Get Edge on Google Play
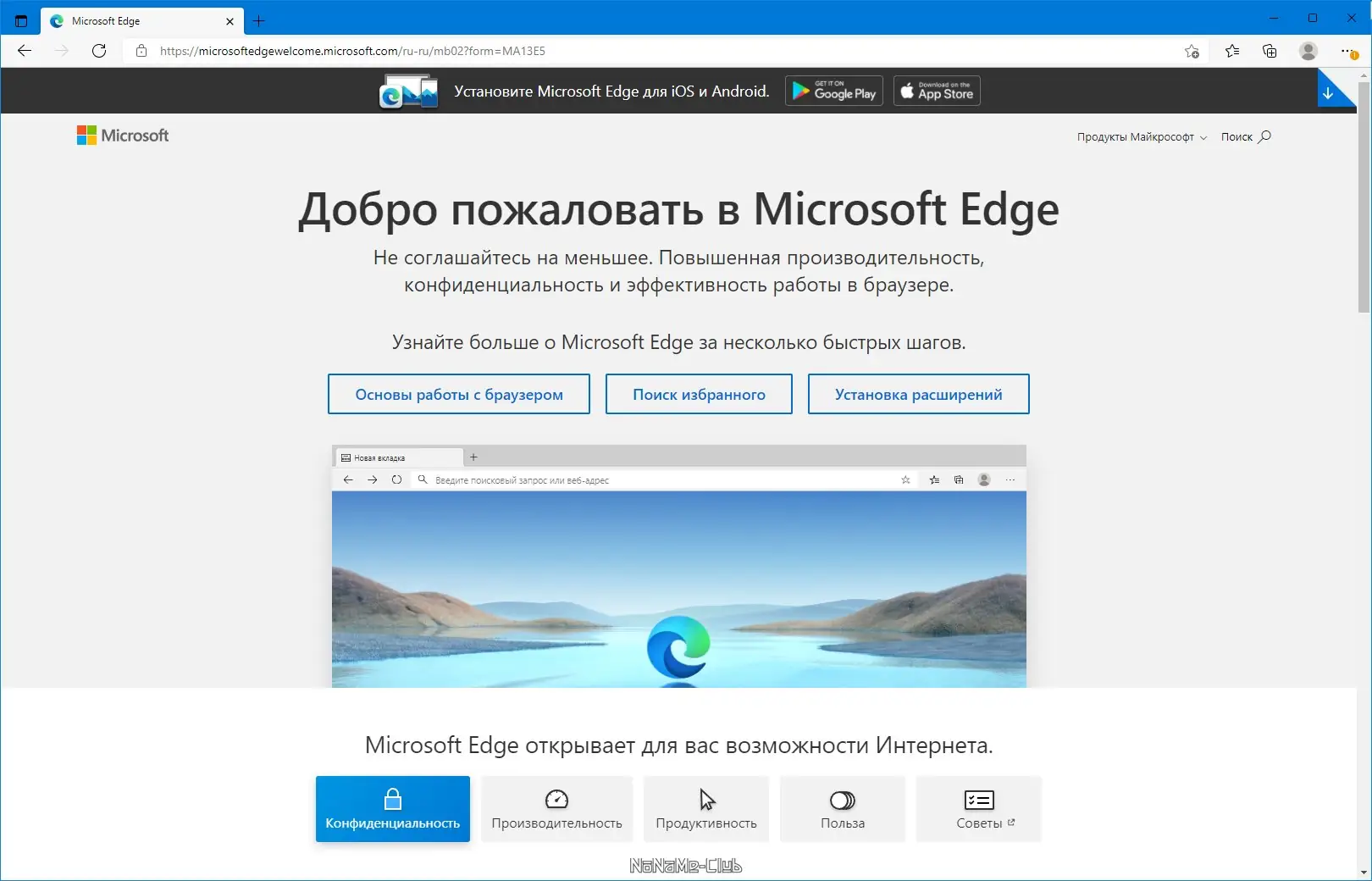This screenshot has height=881, width=1372. point(834,91)
